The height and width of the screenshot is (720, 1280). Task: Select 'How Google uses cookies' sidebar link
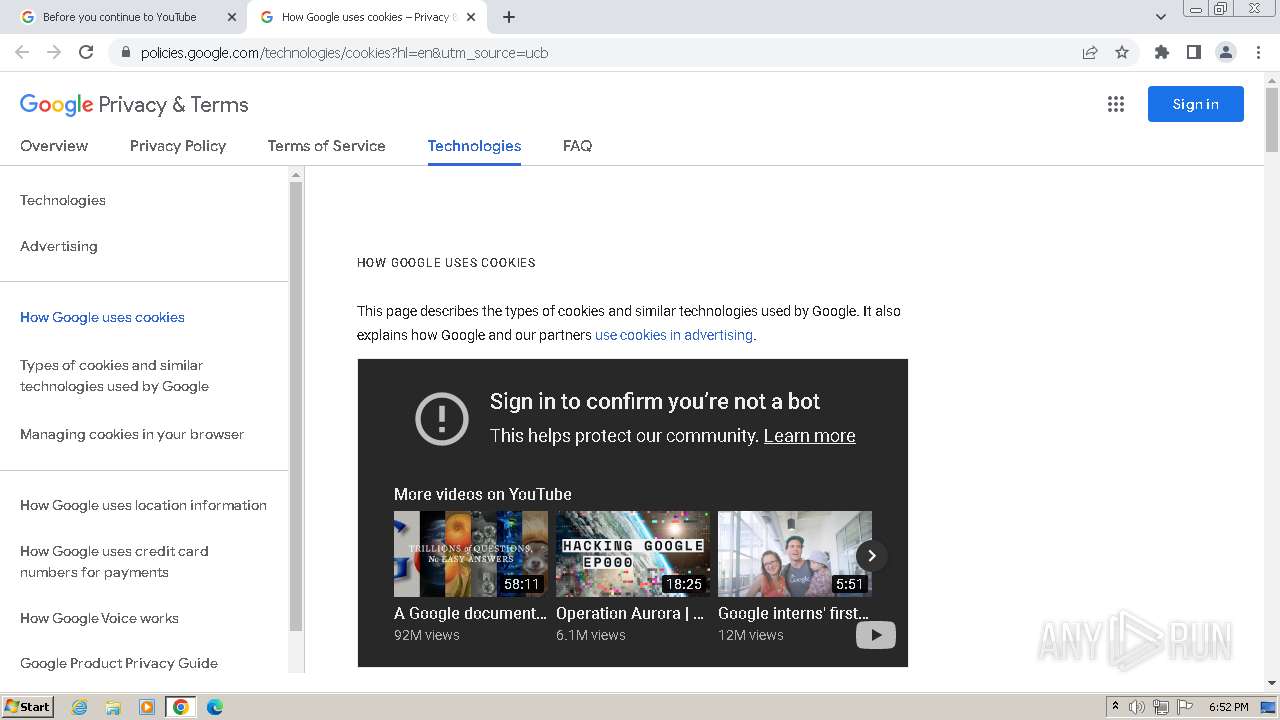pos(102,317)
